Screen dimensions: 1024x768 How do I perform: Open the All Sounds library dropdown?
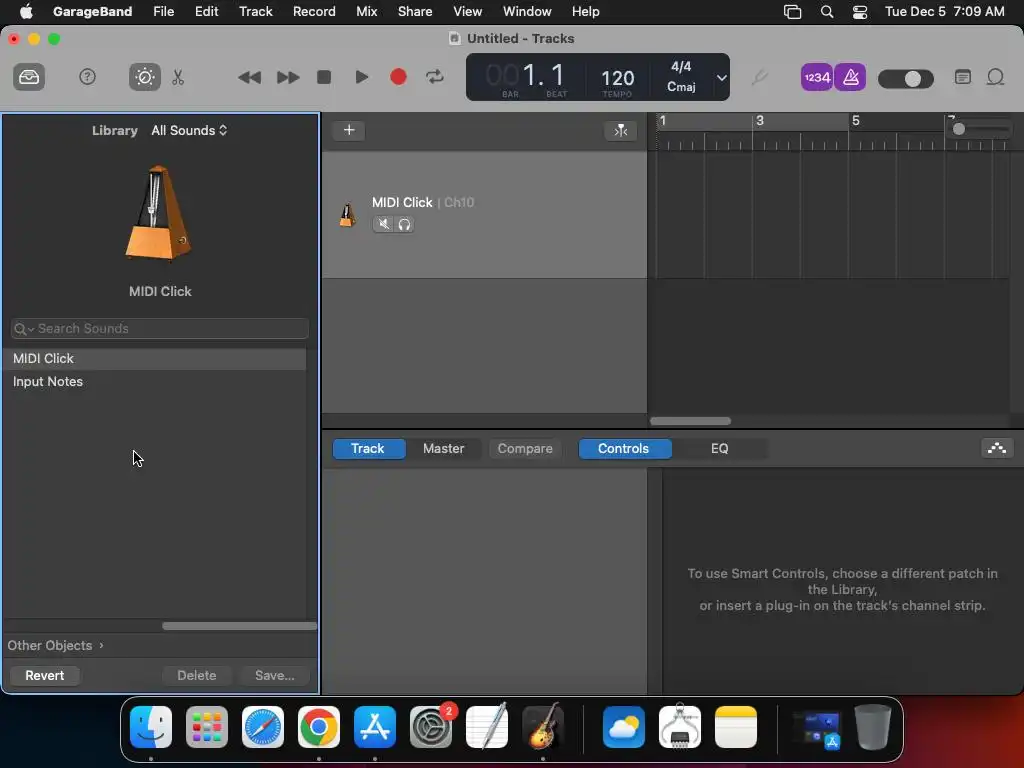tap(189, 130)
